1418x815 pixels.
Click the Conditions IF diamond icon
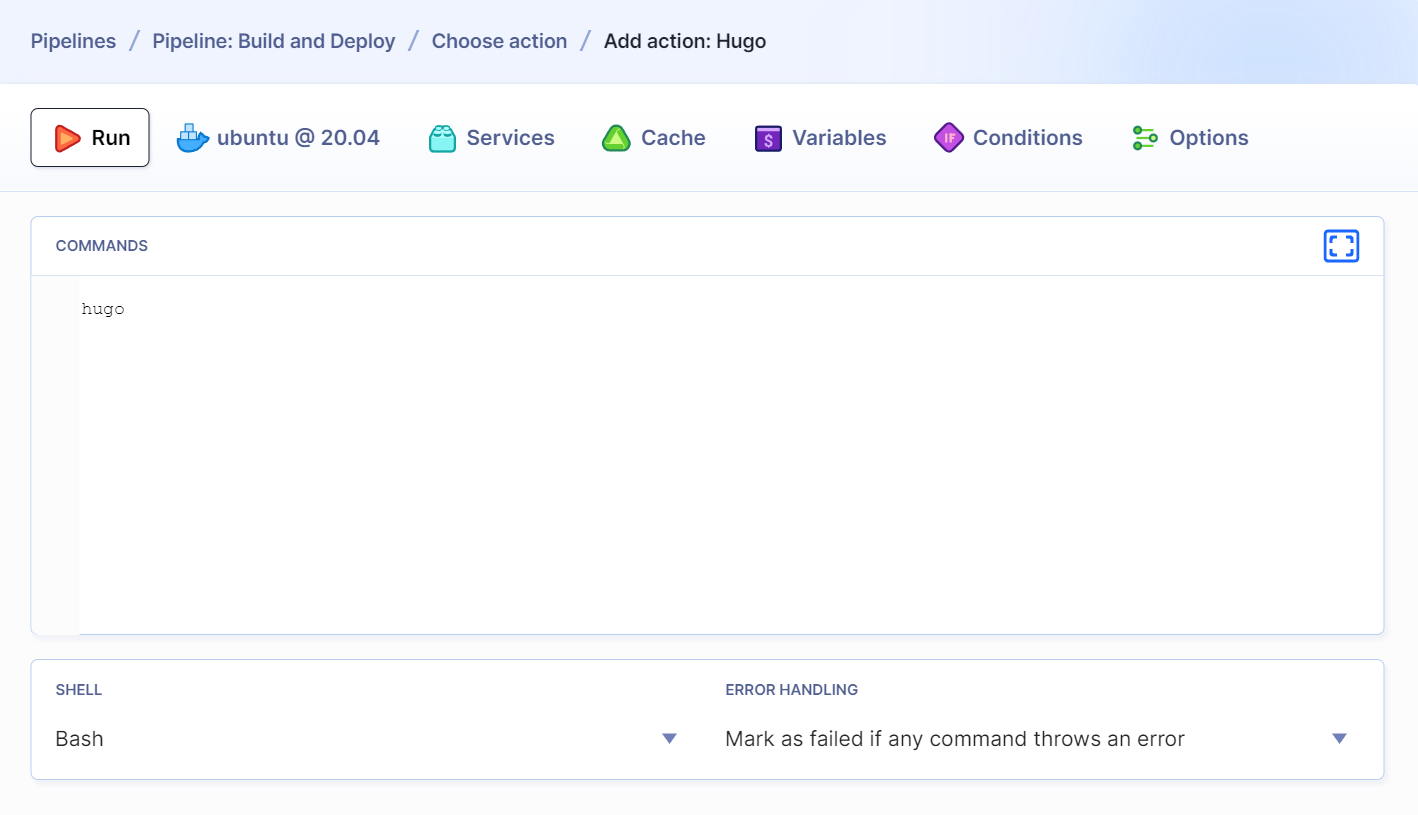(x=948, y=138)
